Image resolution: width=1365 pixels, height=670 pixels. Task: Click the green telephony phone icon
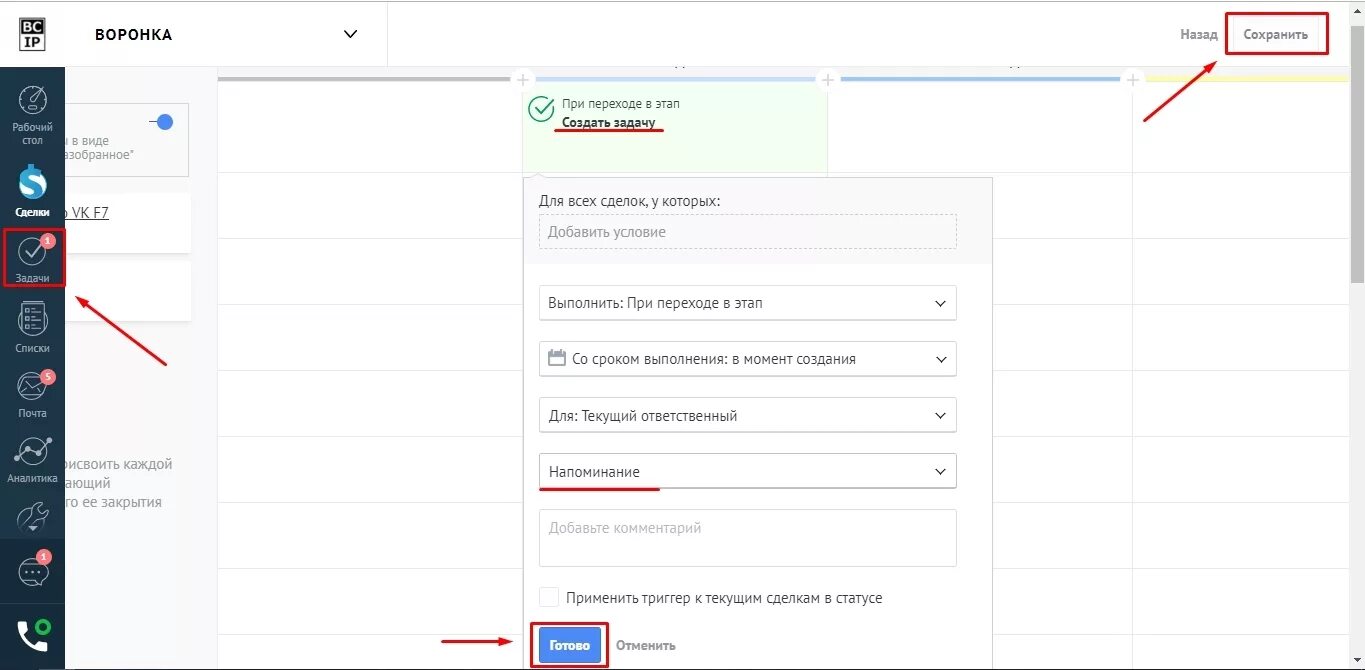pyautogui.click(x=32, y=635)
